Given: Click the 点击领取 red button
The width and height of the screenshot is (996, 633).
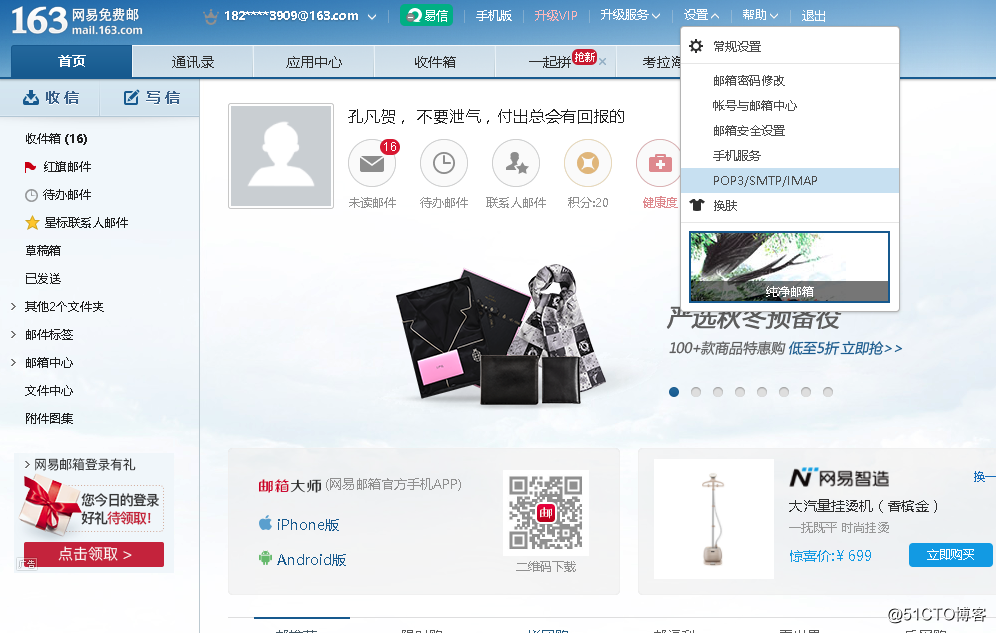Looking at the screenshot, I should 94,554.
